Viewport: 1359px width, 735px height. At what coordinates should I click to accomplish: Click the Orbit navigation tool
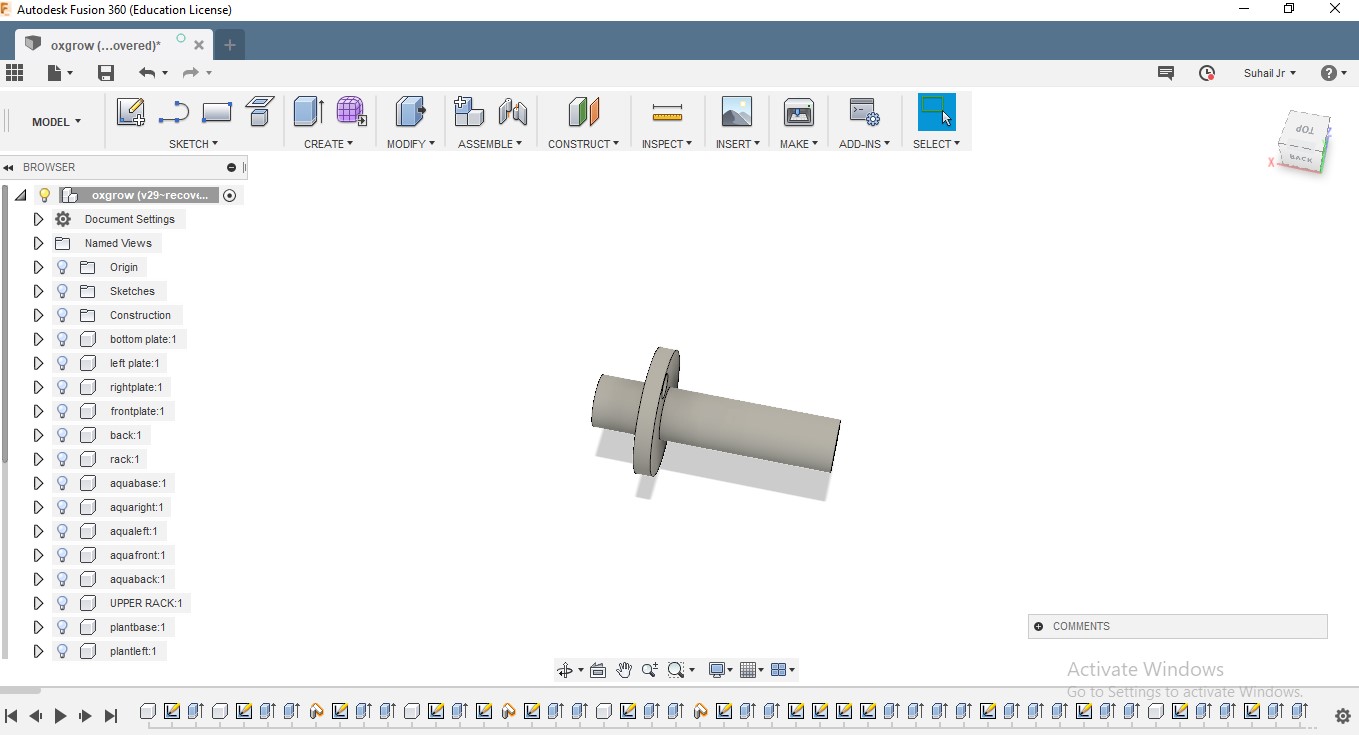(565, 670)
